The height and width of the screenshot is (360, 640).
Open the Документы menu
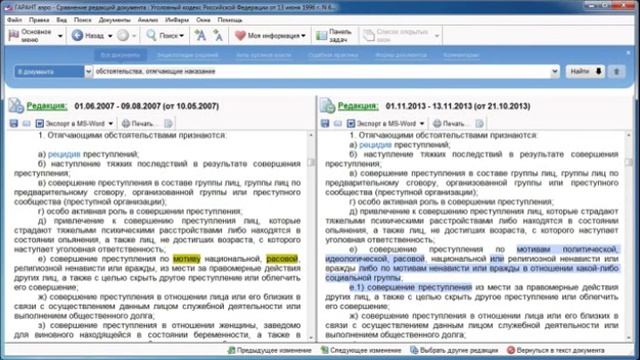(x=115, y=20)
